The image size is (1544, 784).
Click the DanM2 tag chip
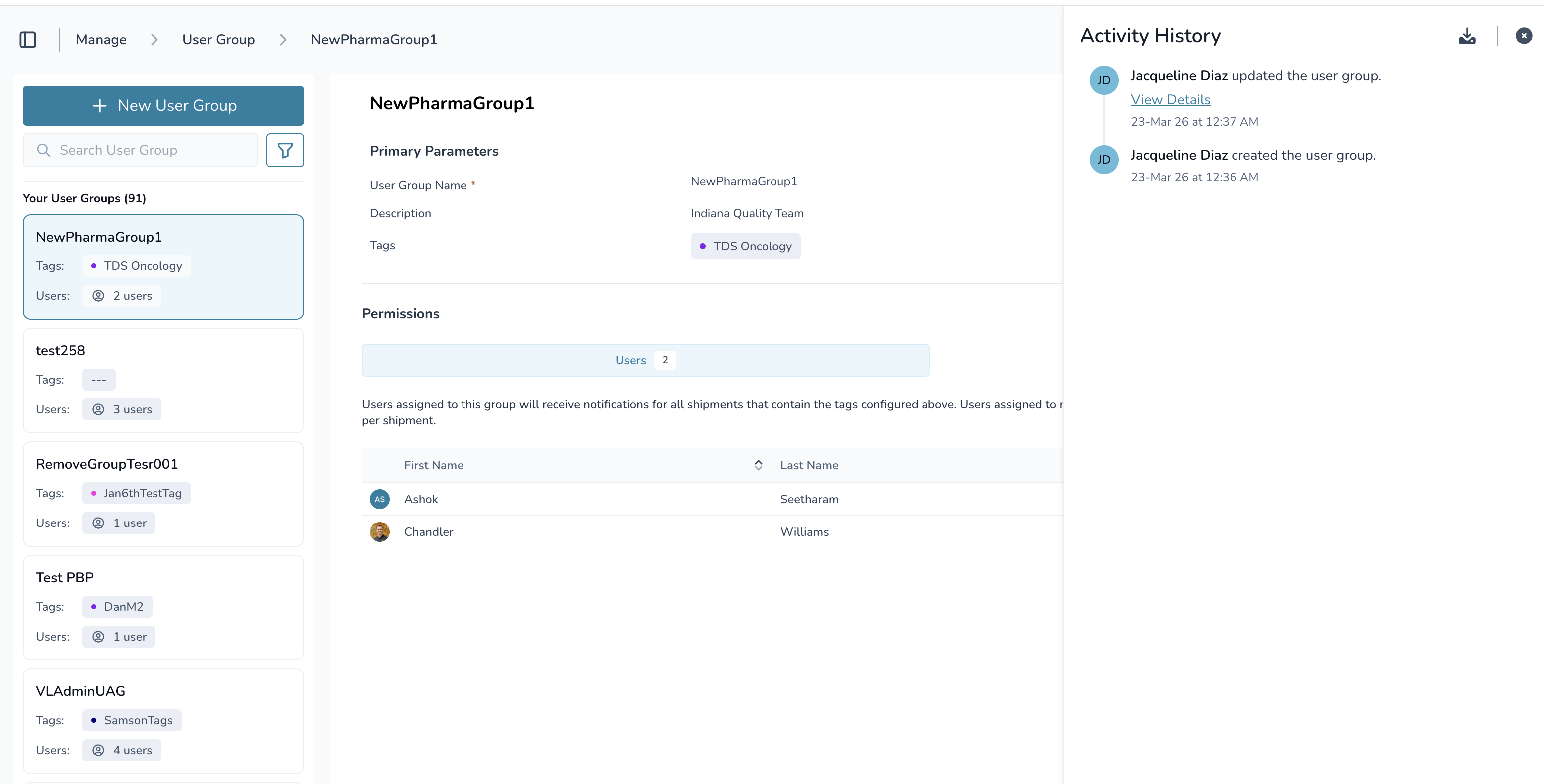click(117, 607)
